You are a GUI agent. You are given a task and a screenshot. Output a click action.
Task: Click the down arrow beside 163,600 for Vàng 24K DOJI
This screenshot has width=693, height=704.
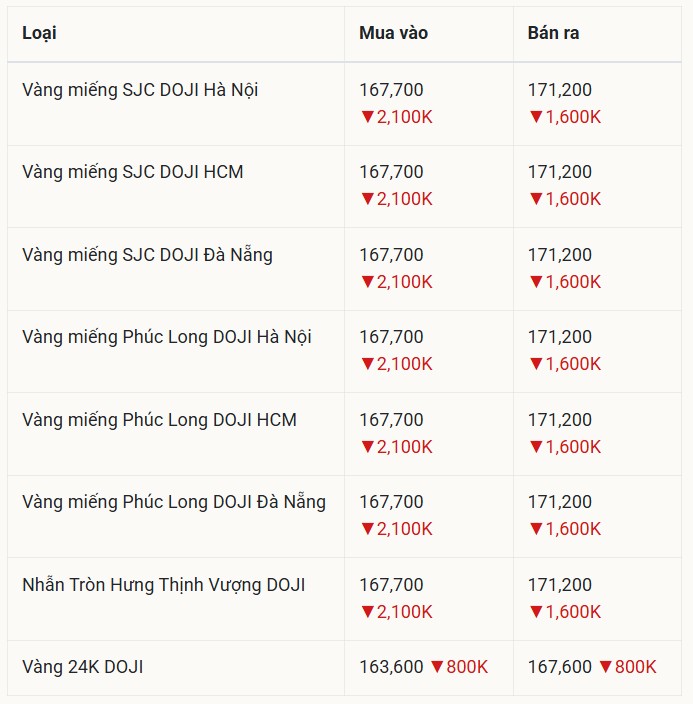pos(436,667)
